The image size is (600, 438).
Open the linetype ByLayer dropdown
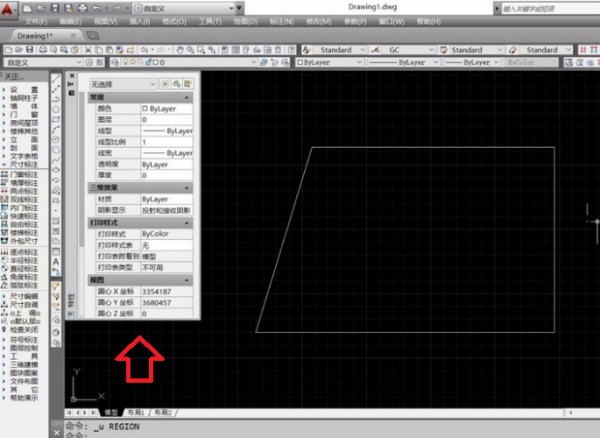[x=403, y=62]
